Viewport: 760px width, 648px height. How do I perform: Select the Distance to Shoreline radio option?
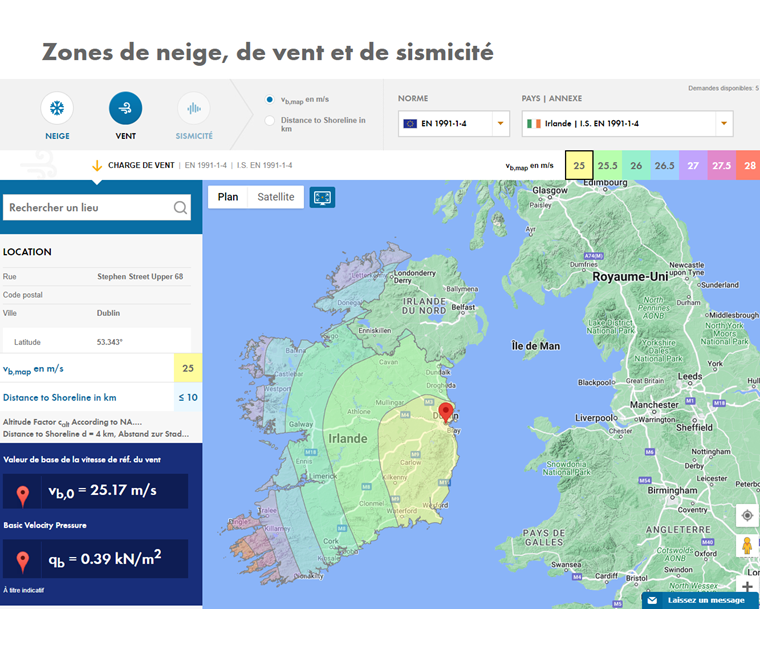point(269,120)
